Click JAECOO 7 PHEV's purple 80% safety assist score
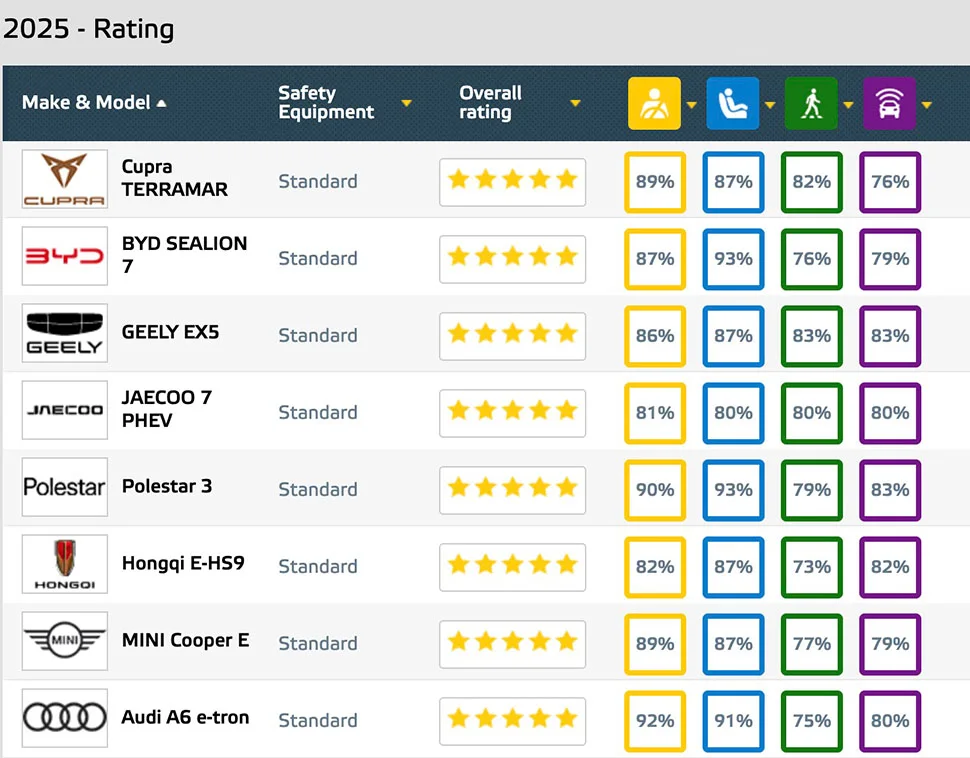The image size is (970, 758). click(890, 413)
